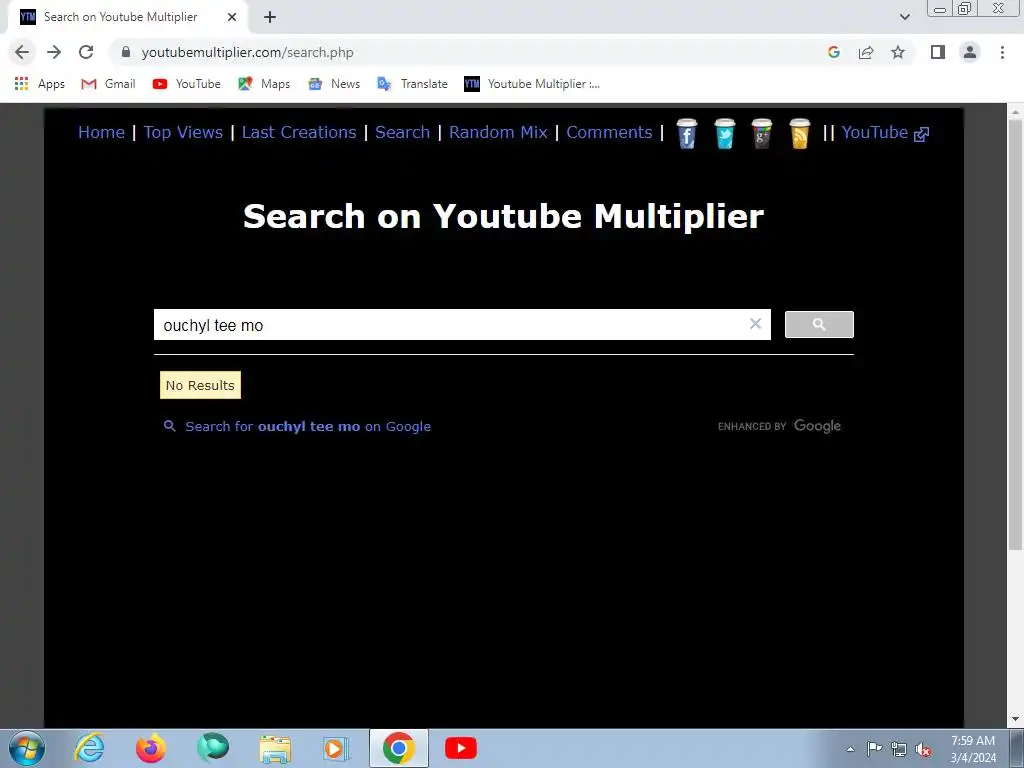The image size is (1024, 768).
Task: Share this page via the share icon
Action: click(x=866, y=52)
